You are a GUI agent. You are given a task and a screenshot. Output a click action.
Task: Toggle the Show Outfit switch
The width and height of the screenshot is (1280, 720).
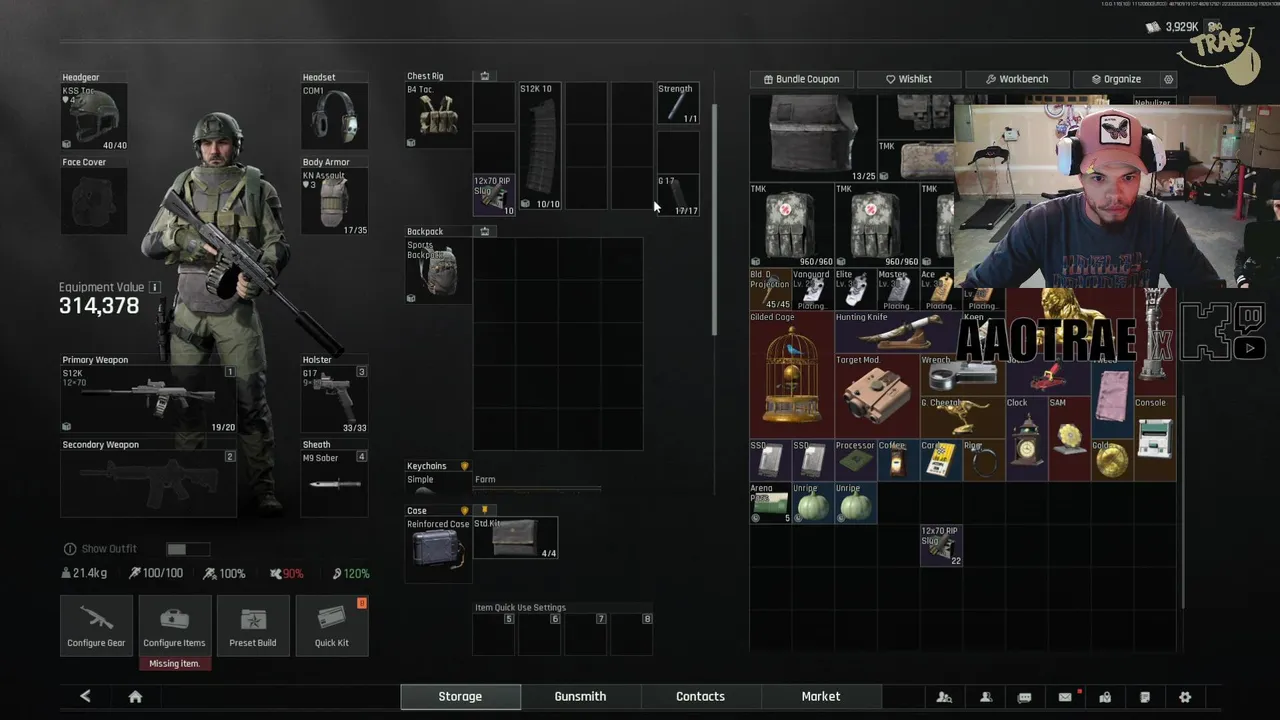[188, 549]
